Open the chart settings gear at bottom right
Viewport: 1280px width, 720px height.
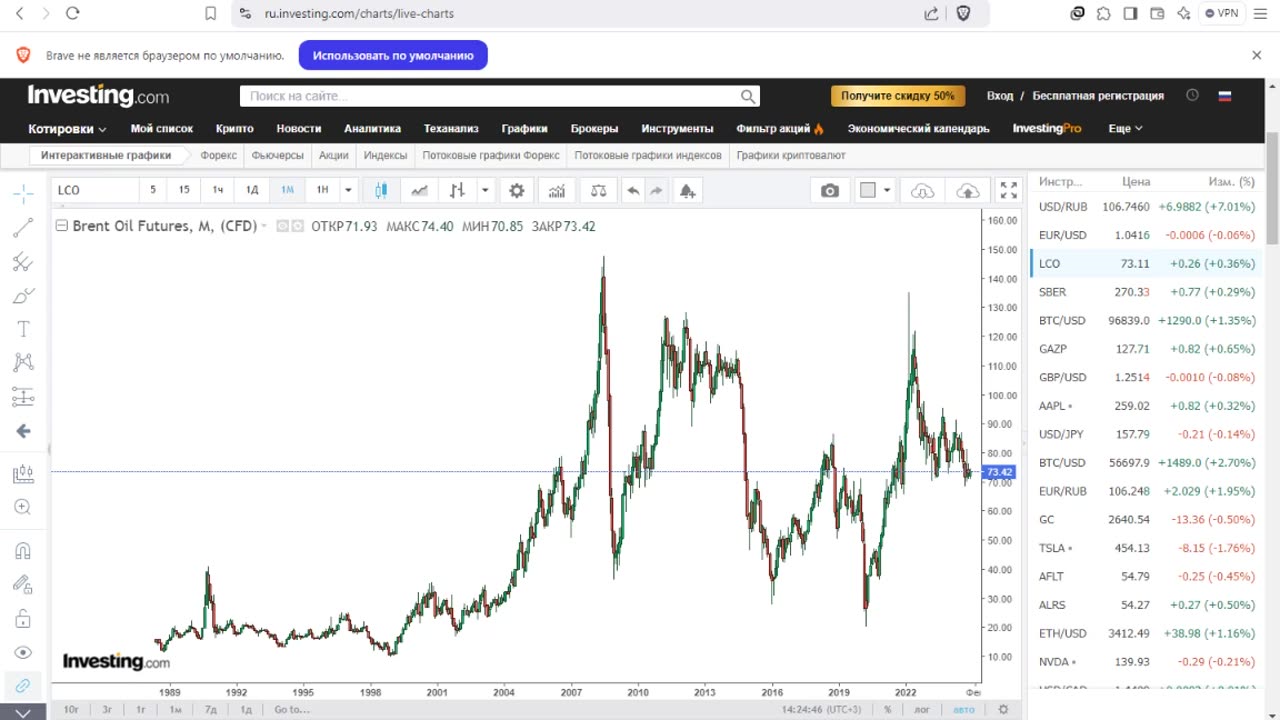1003,709
